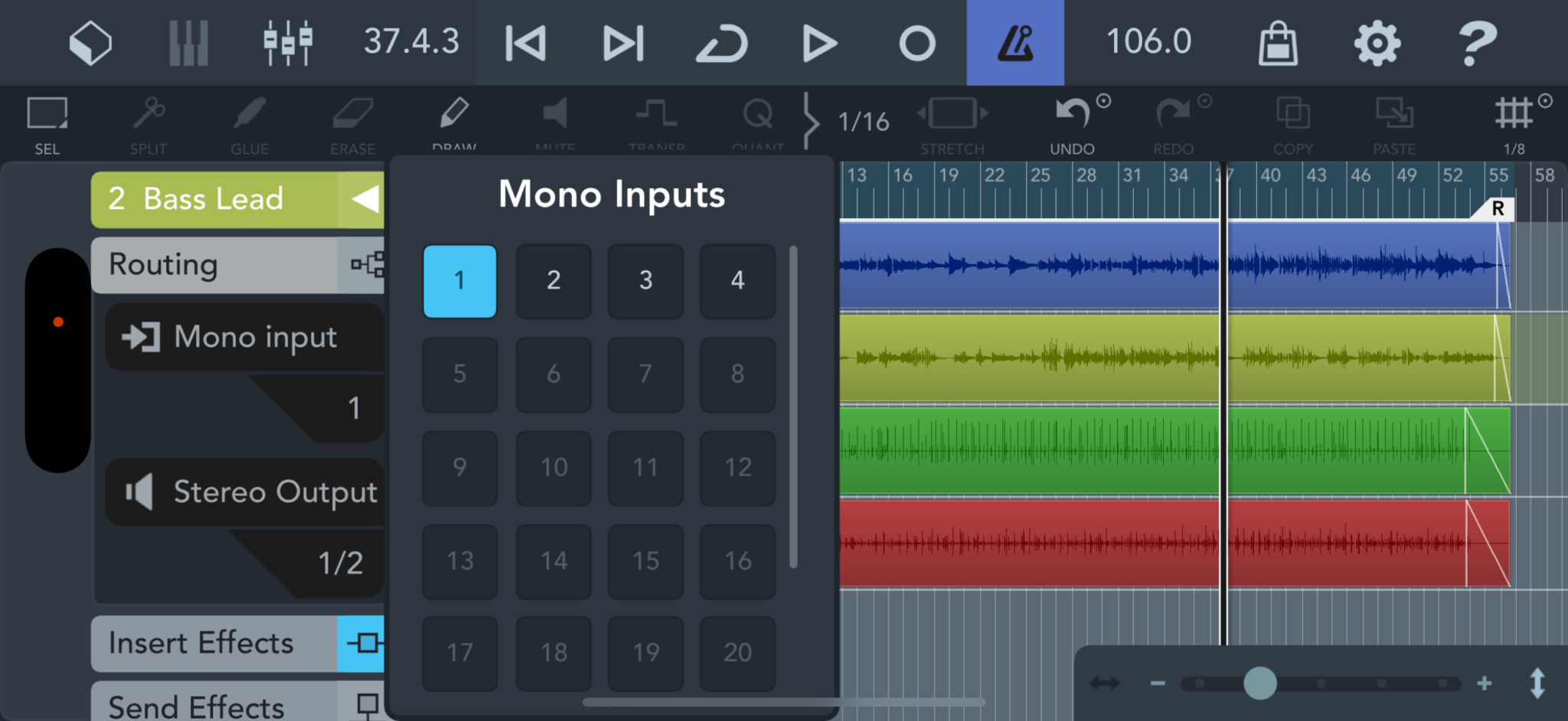Expand the Insert Effects section
Image resolution: width=1568 pixels, height=721 pixels.
tap(237, 644)
